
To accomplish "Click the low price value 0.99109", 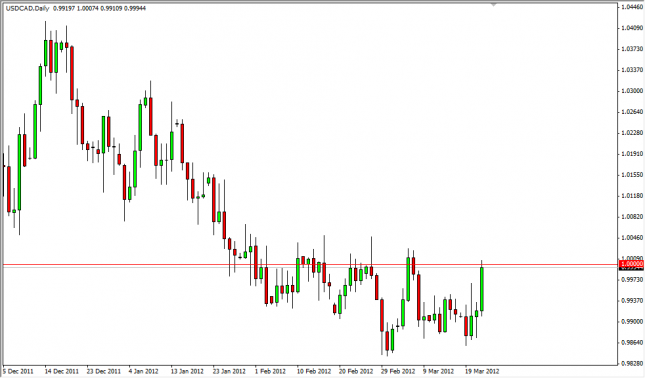I will coord(111,8).
